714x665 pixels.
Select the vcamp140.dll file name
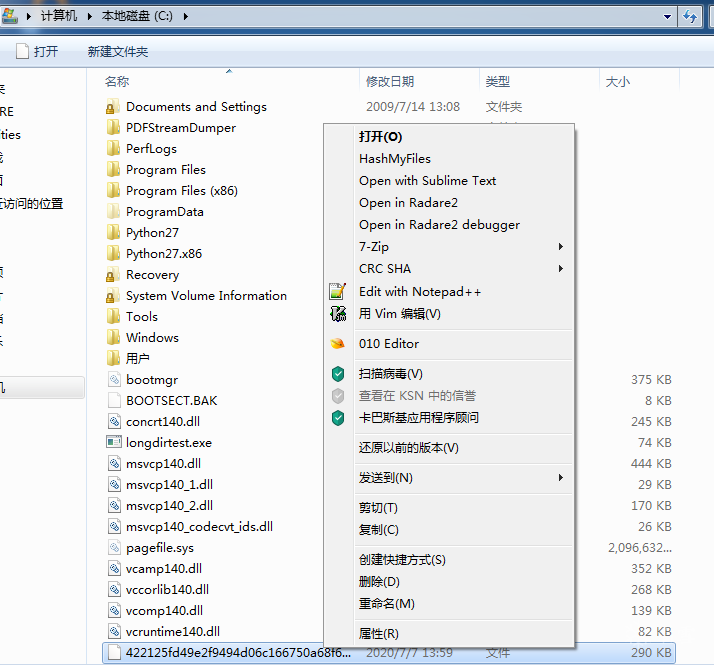(x=164, y=568)
